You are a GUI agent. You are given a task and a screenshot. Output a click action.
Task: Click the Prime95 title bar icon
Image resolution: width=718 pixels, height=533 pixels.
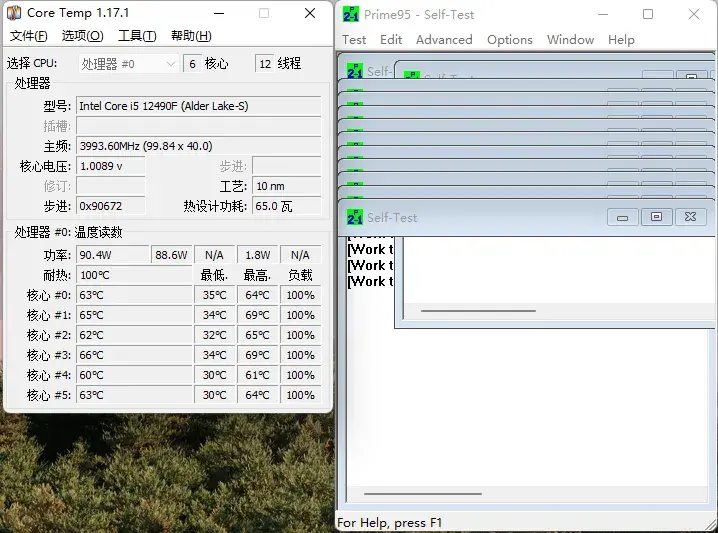coord(351,15)
